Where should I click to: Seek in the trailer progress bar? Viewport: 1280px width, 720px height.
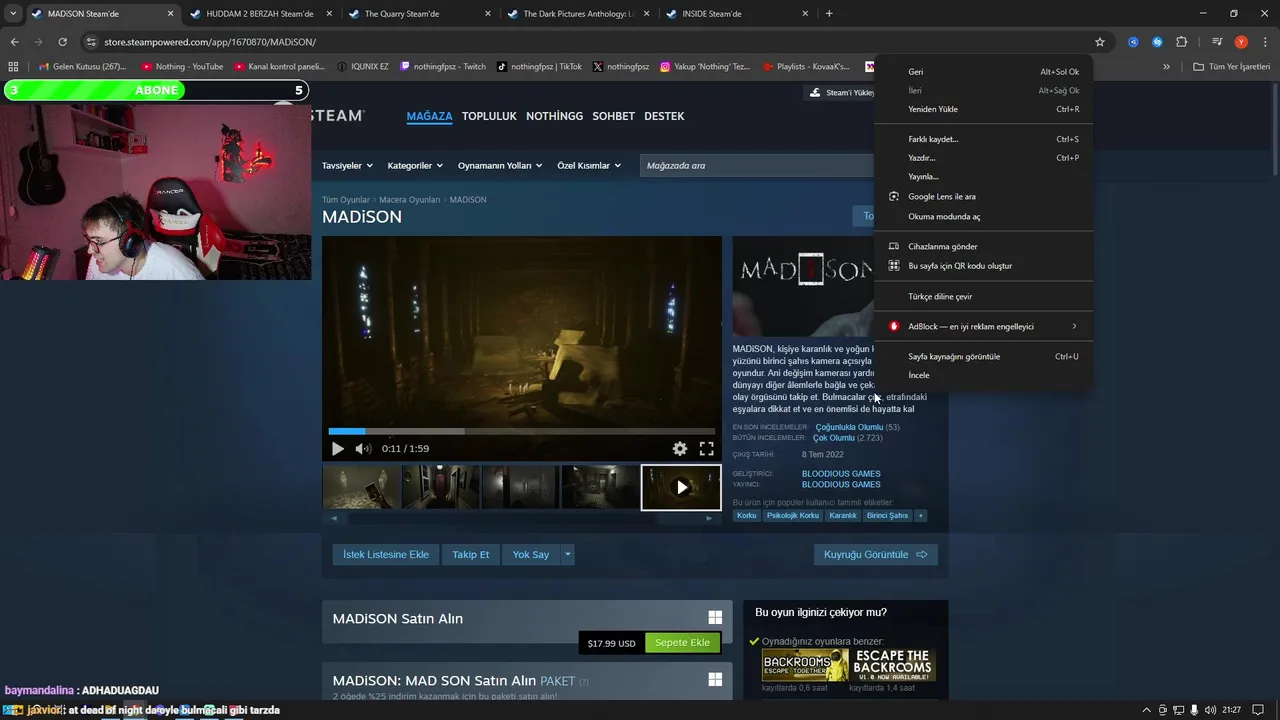pyautogui.click(x=521, y=431)
